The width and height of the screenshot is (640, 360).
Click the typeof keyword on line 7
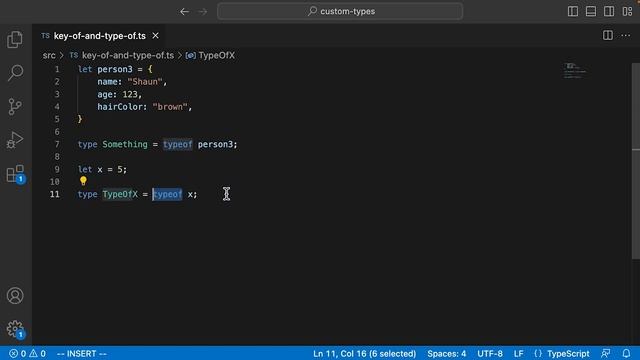(x=178, y=144)
